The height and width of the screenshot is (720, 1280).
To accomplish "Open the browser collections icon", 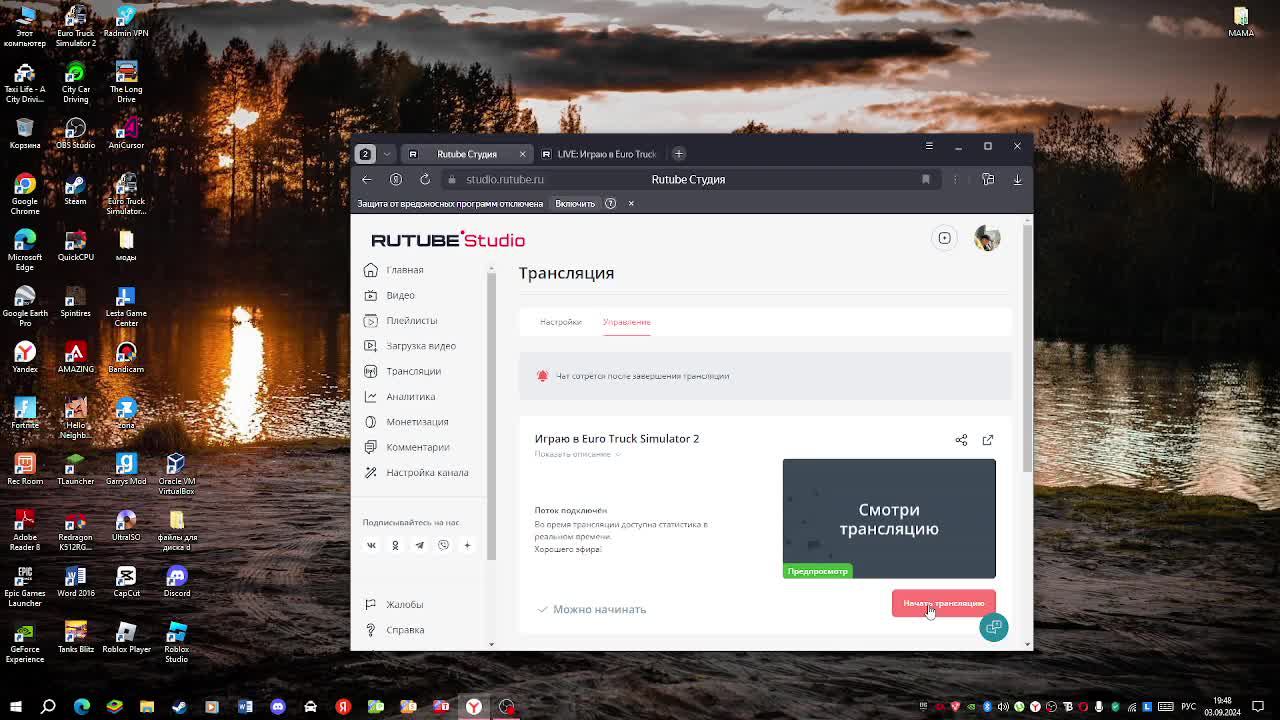I will [988, 179].
